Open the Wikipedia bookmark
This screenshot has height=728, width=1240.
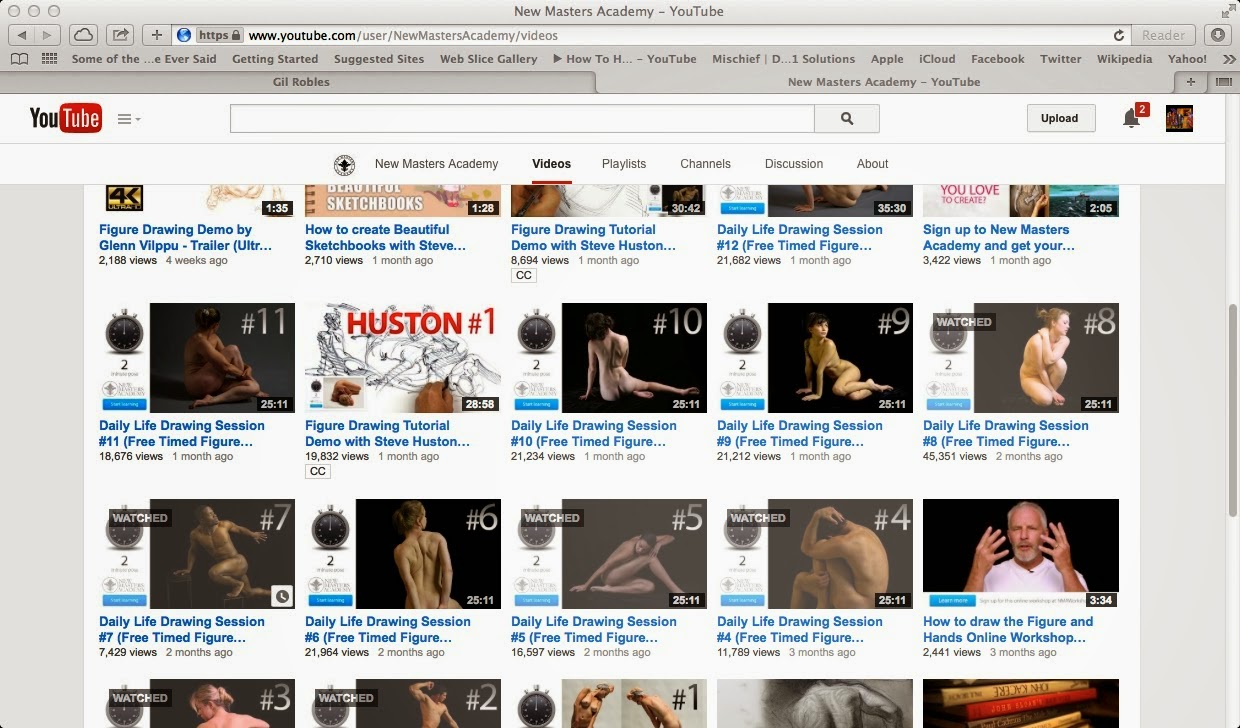tap(1124, 59)
